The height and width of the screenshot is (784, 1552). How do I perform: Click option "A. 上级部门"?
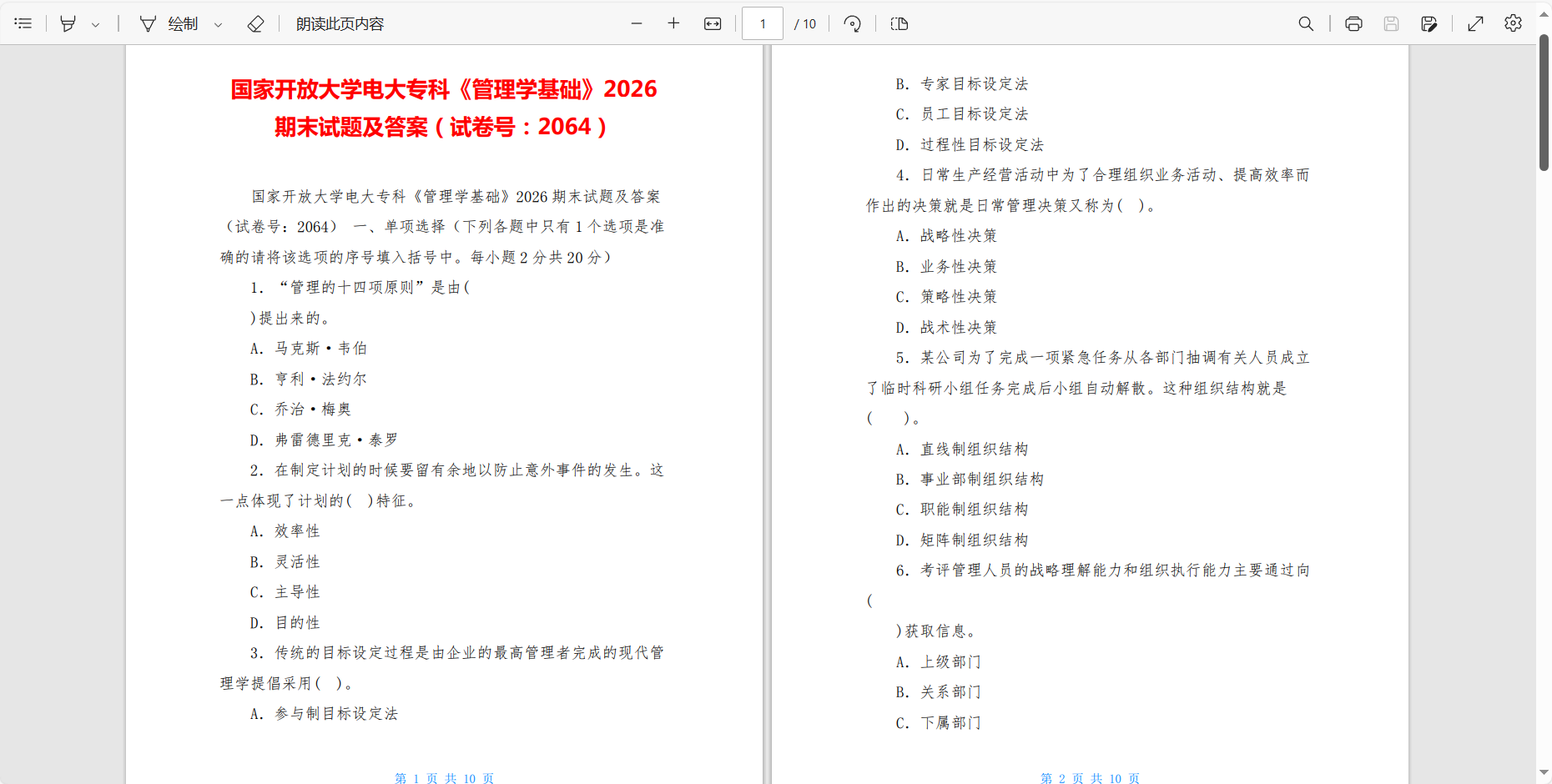(938, 662)
